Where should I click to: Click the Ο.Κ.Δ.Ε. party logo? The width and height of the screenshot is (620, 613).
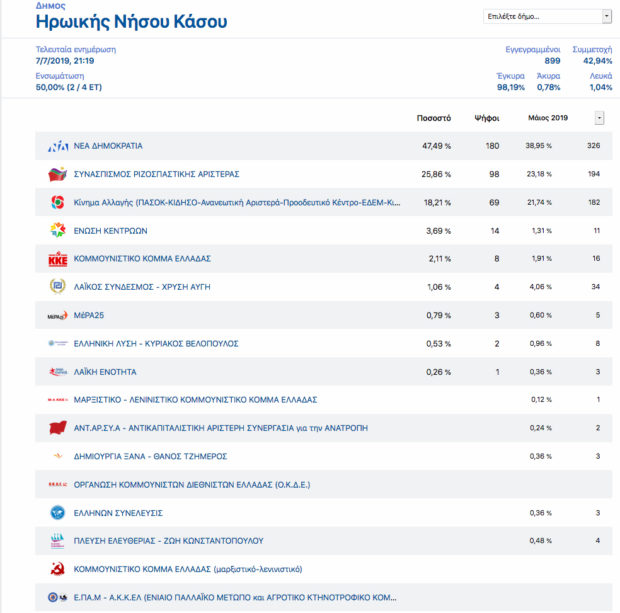[x=58, y=484]
